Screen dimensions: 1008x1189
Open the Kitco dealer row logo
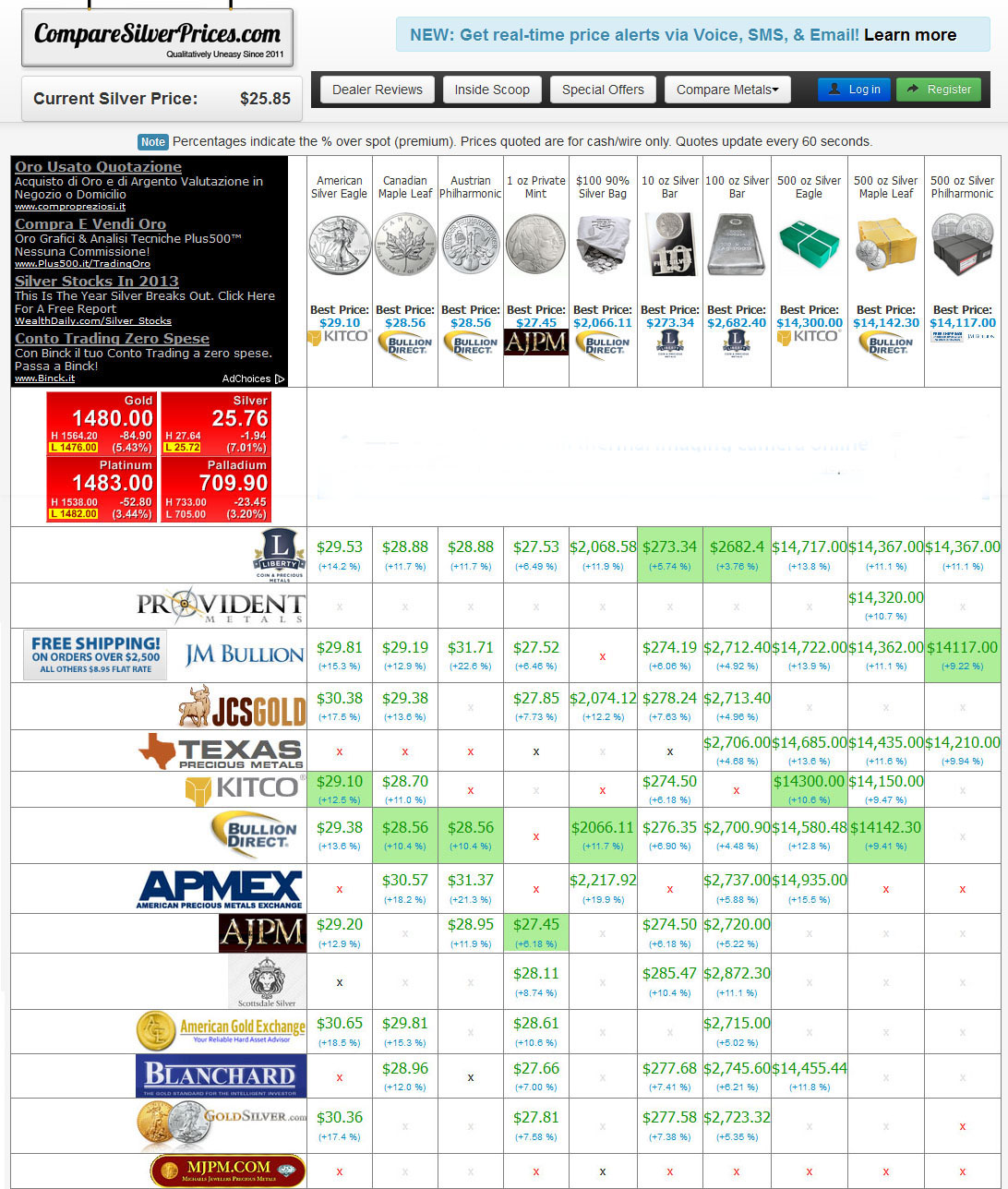pyautogui.click(x=244, y=788)
